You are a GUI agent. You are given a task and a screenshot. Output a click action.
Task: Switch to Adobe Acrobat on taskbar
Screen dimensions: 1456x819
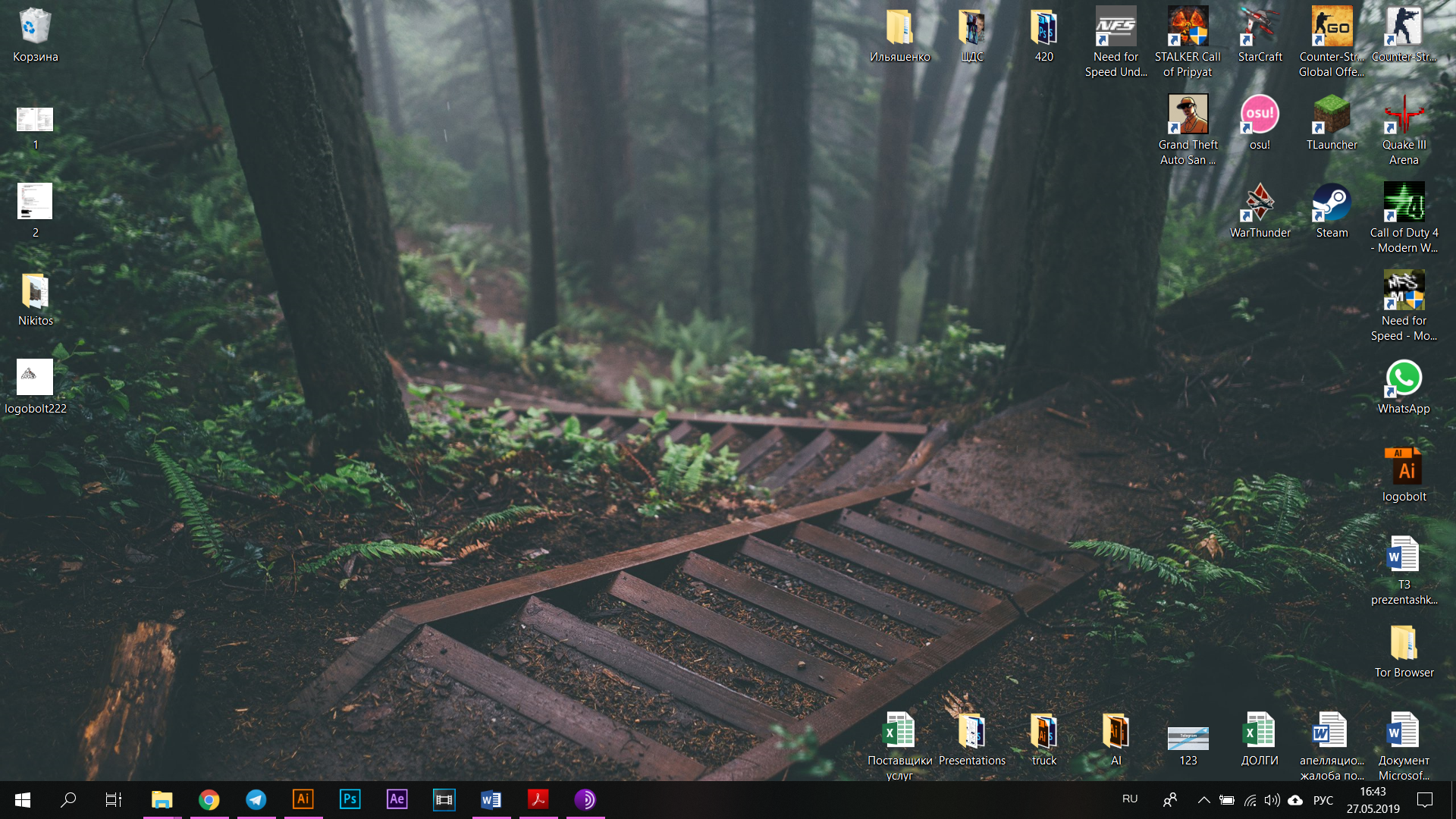pyautogui.click(x=538, y=800)
